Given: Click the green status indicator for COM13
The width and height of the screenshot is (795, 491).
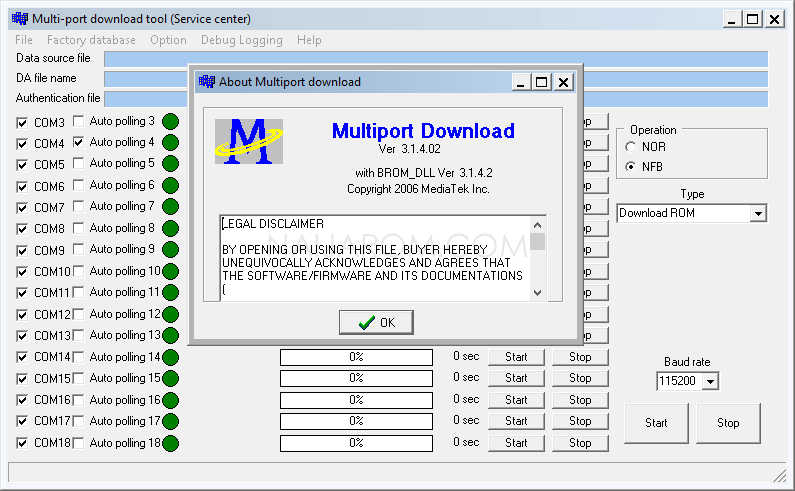Looking at the screenshot, I should click(170, 336).
